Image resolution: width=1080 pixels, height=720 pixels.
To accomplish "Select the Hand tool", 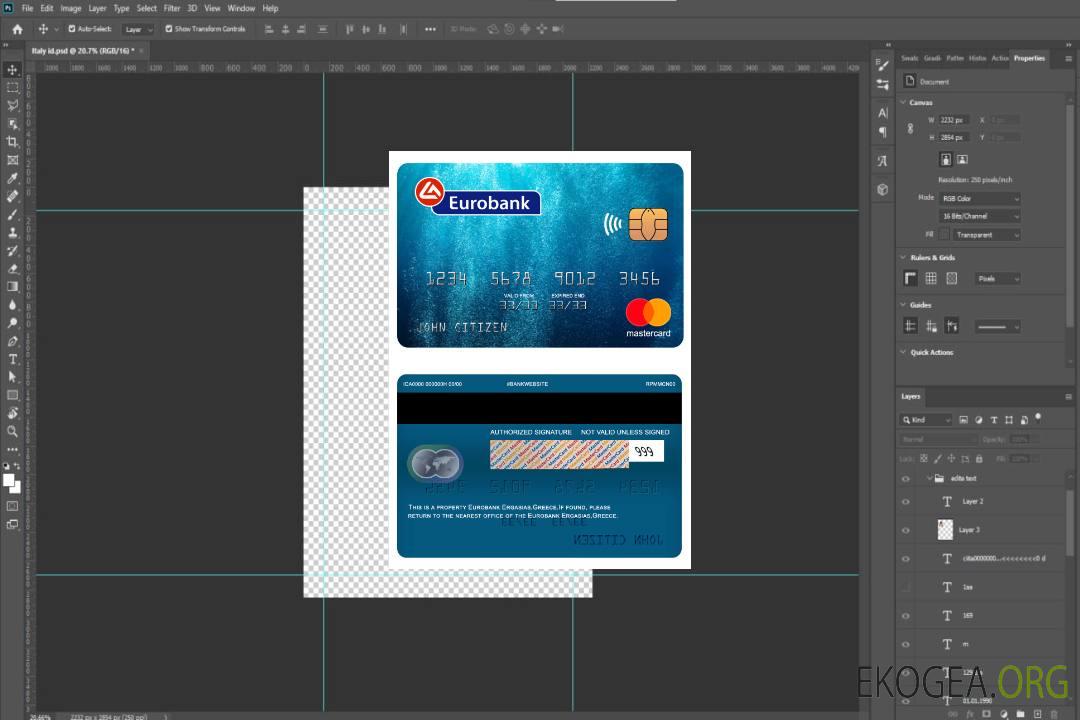I will (12, 413).
